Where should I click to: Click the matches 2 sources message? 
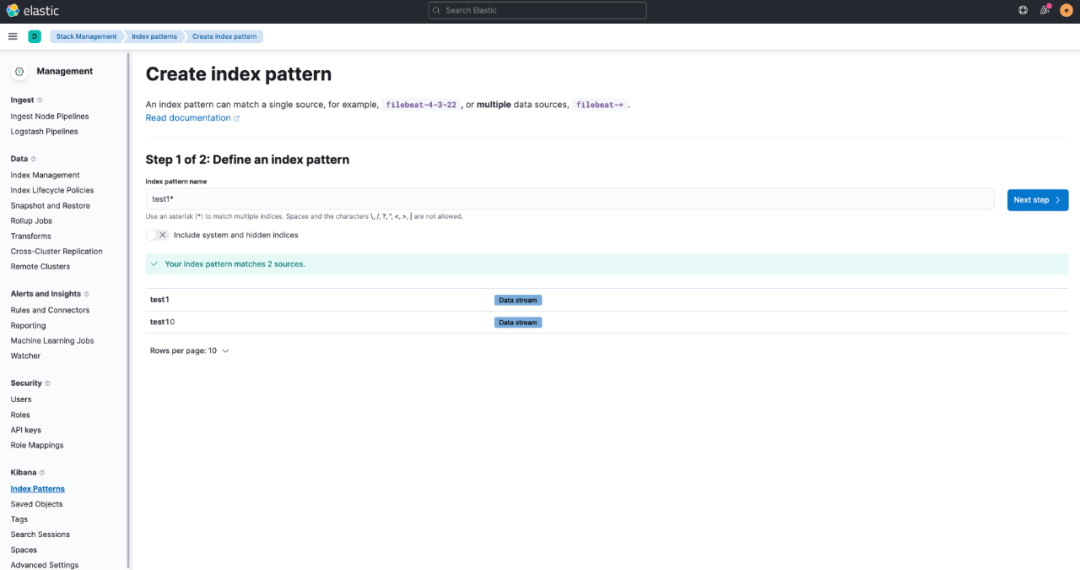coord(235,264)
